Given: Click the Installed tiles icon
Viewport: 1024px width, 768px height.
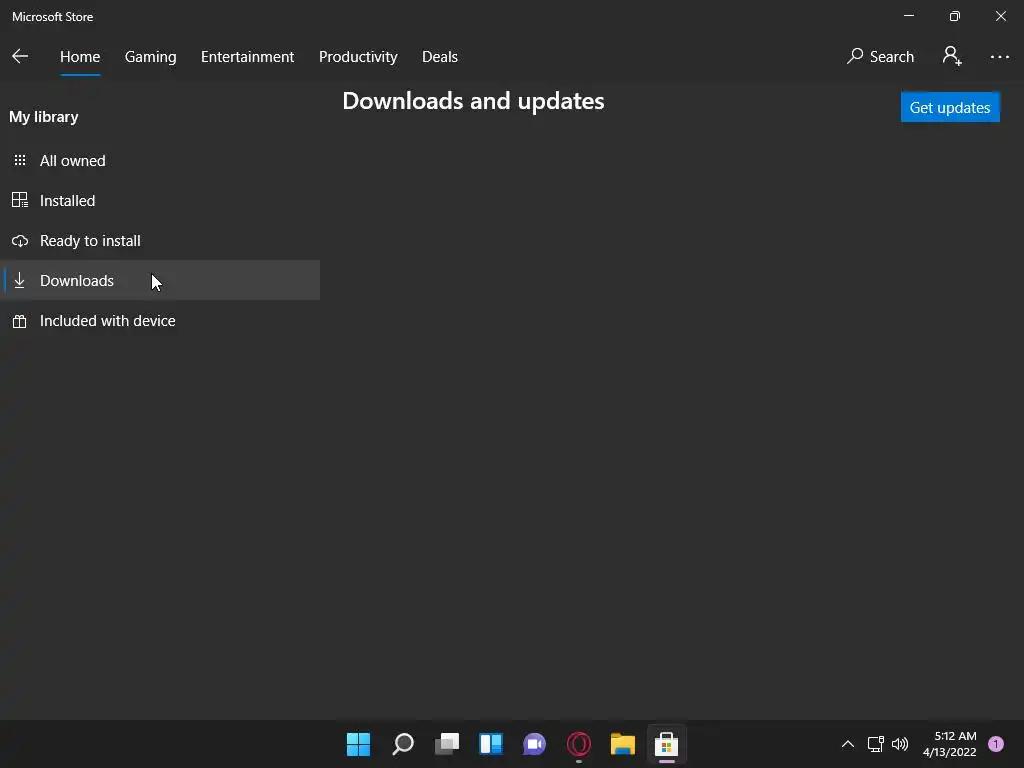Looking at the screenshot, I should point(20,200).
